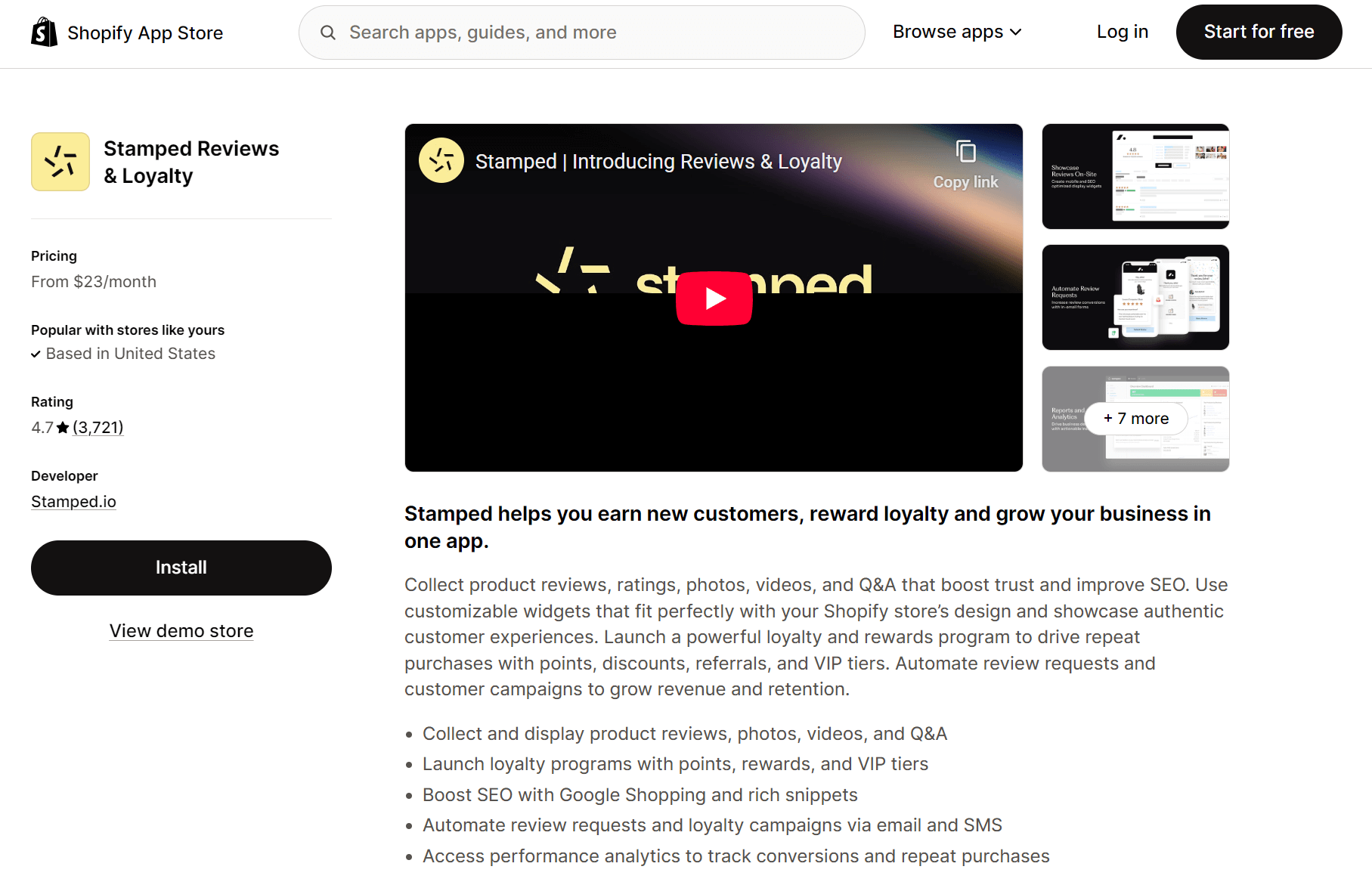Open the Automate Review Requests screenshot thumbnail
Viewport: 1372px width, 885px height.
tap(1135, 297)
